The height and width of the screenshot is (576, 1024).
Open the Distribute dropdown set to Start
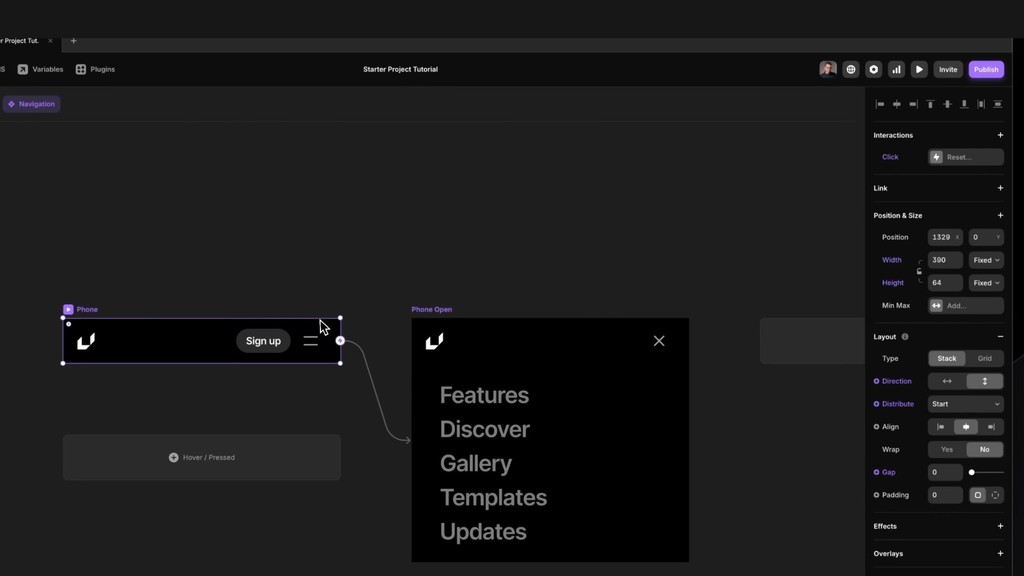[x=965, y=403]
